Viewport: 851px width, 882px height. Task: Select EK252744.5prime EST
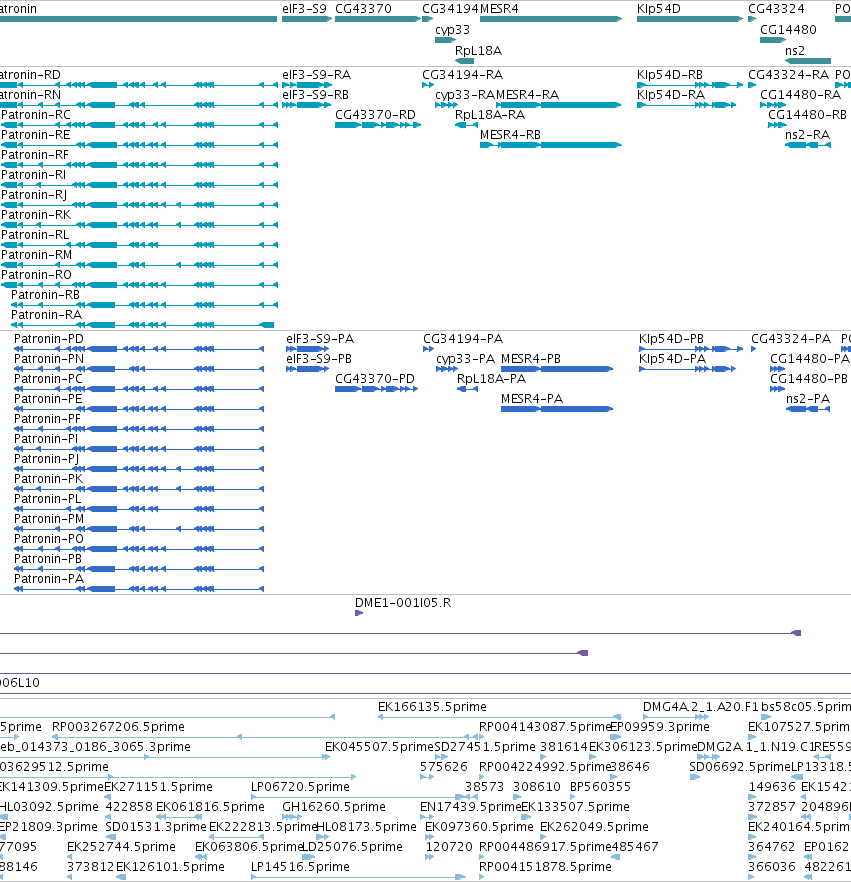click(71, 857)
